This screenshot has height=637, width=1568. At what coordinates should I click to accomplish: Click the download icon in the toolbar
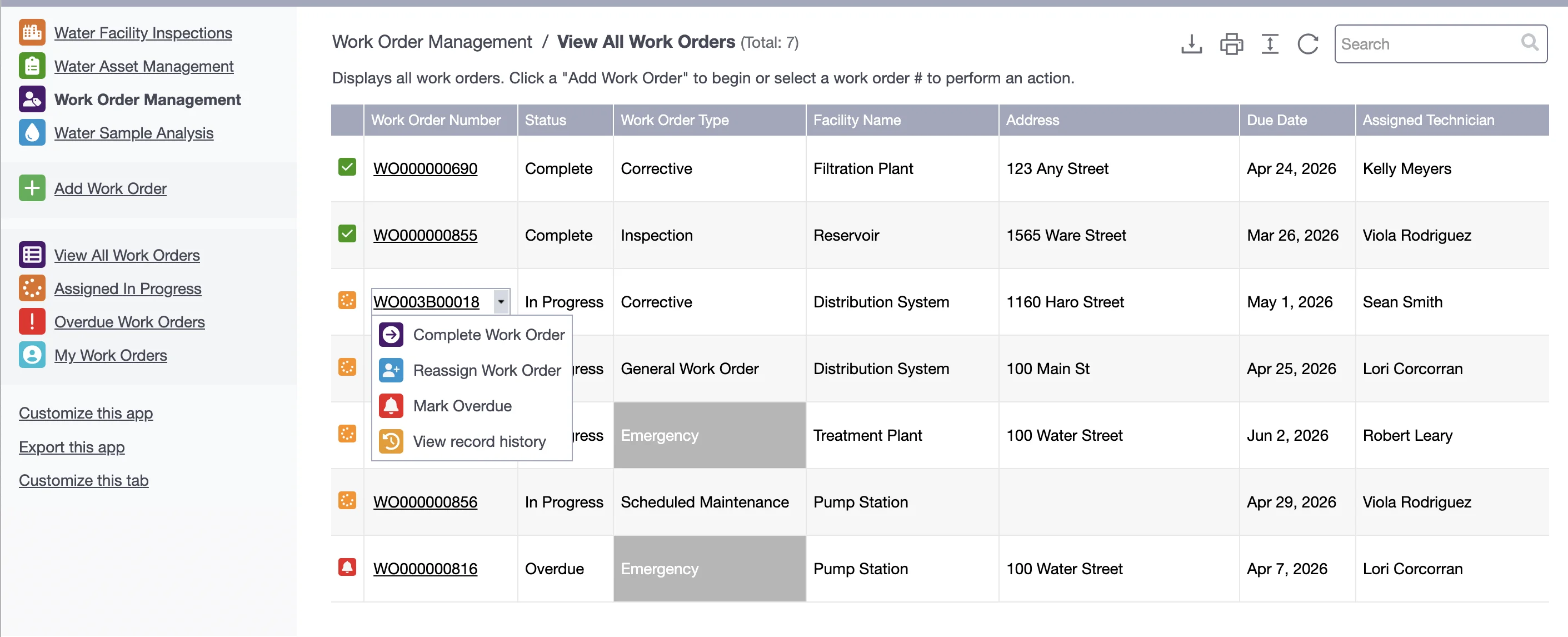click(x=1191, y=44)
